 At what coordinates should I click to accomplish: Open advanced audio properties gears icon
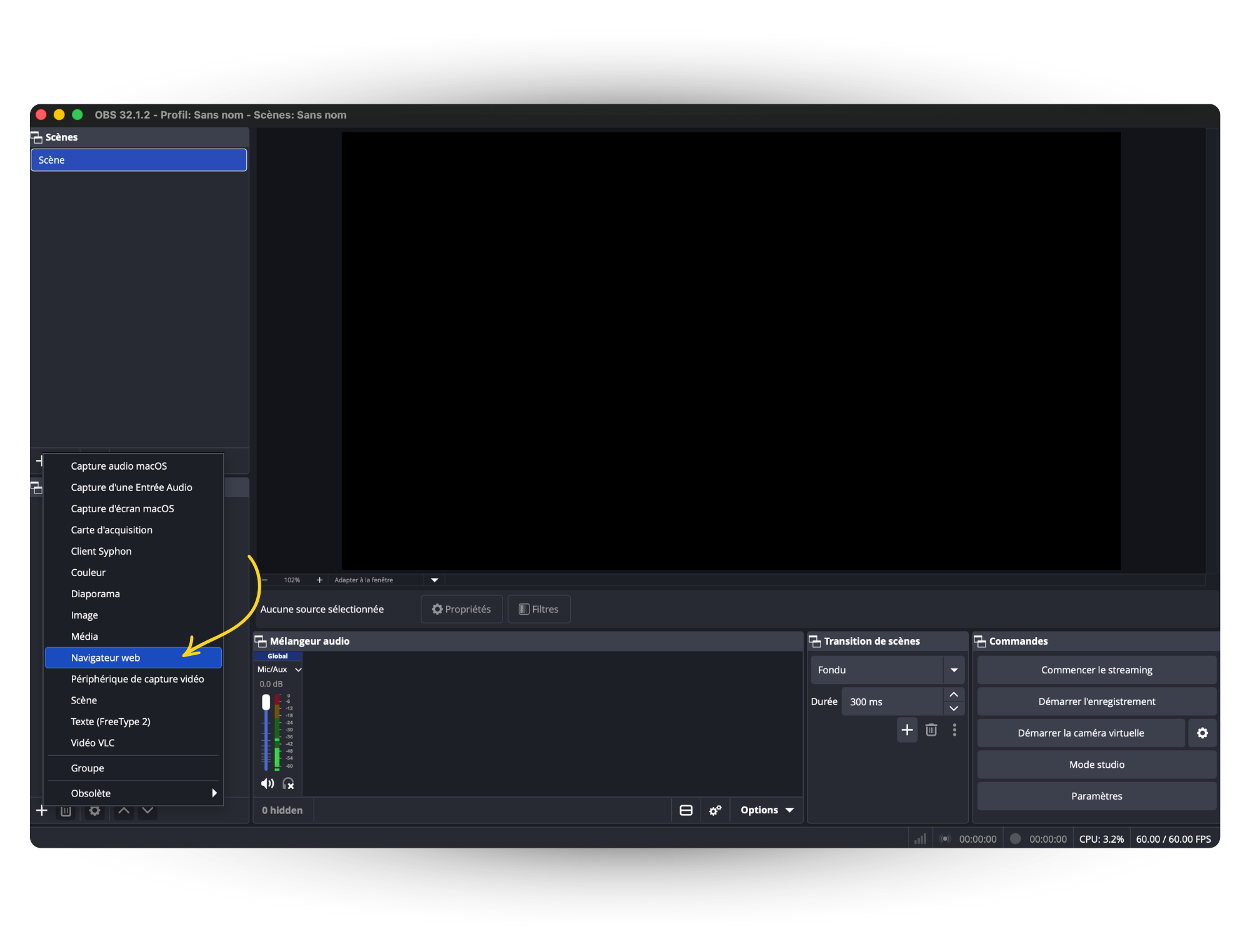715,810
